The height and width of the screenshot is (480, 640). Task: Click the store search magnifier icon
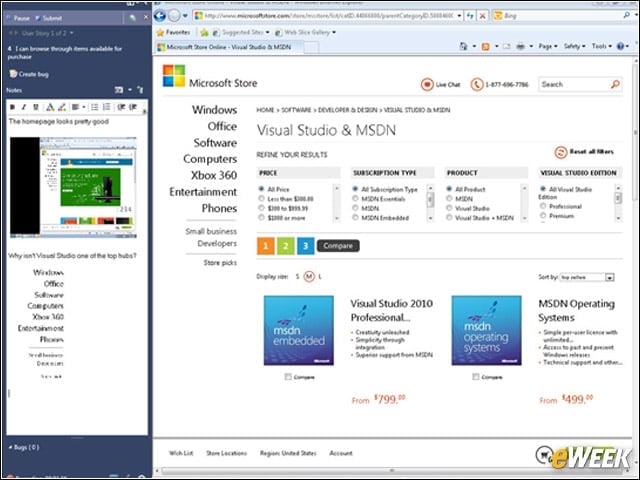click(x=615, y=84)
